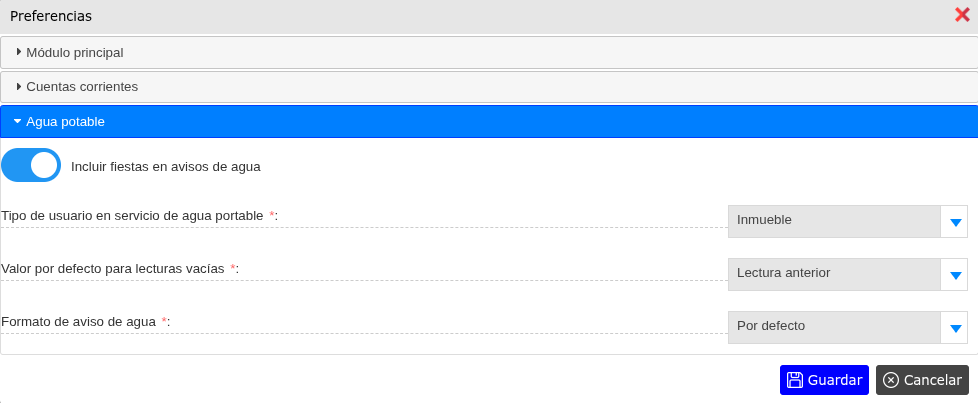Click the Agua potable collapse arrow icon
Viewport: 978px width, 403px height.
pos(18,121)
